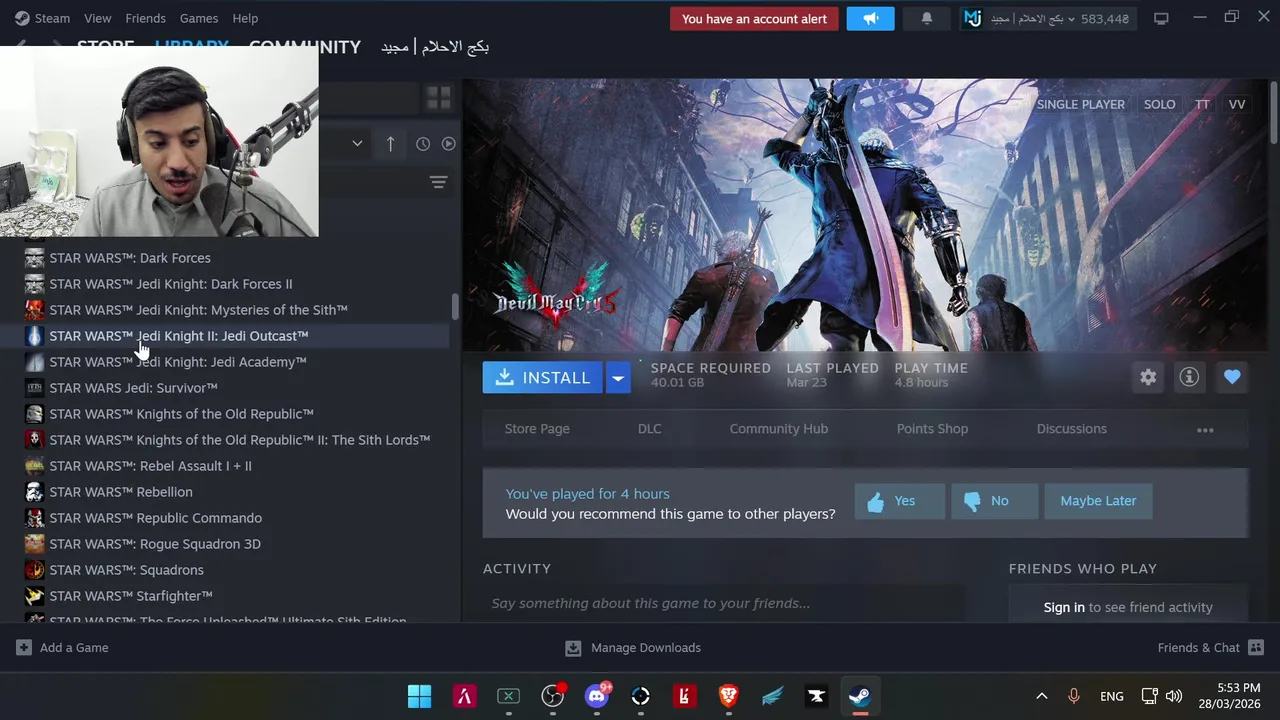Open the advanced filter lines icon
The image size is (1280, 720).
tap(438, 182)
